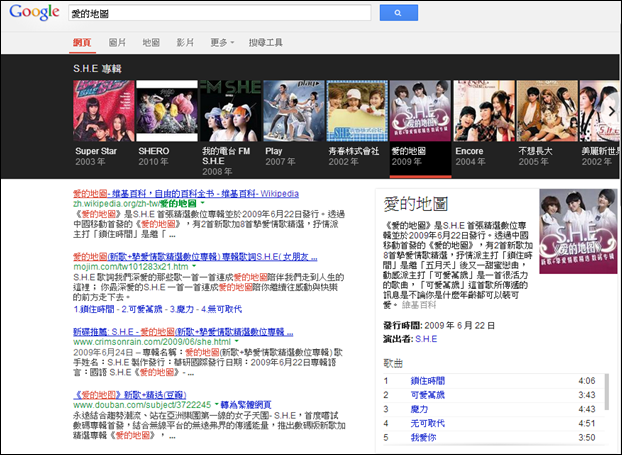Click the 4:51 track duration
Viewport: 622px width, 455px height.
[x=587, y=424]
